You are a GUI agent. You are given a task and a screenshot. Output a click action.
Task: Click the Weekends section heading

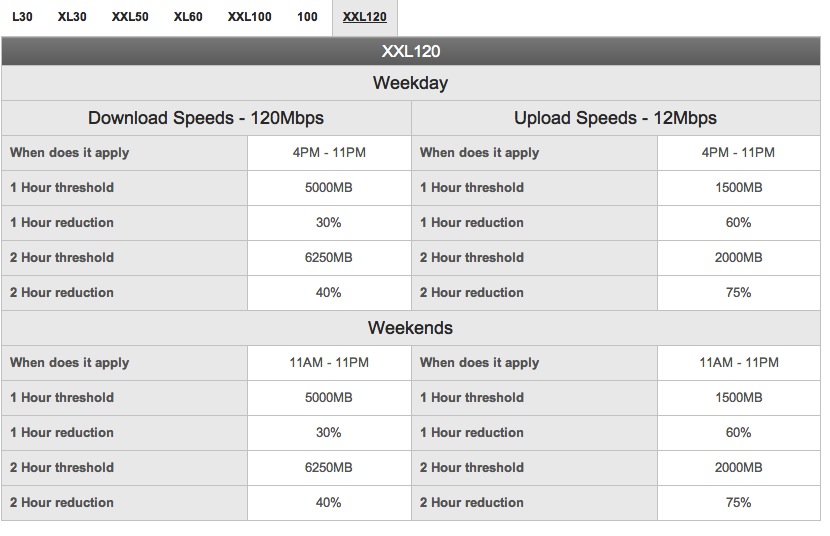coord(411,328)
